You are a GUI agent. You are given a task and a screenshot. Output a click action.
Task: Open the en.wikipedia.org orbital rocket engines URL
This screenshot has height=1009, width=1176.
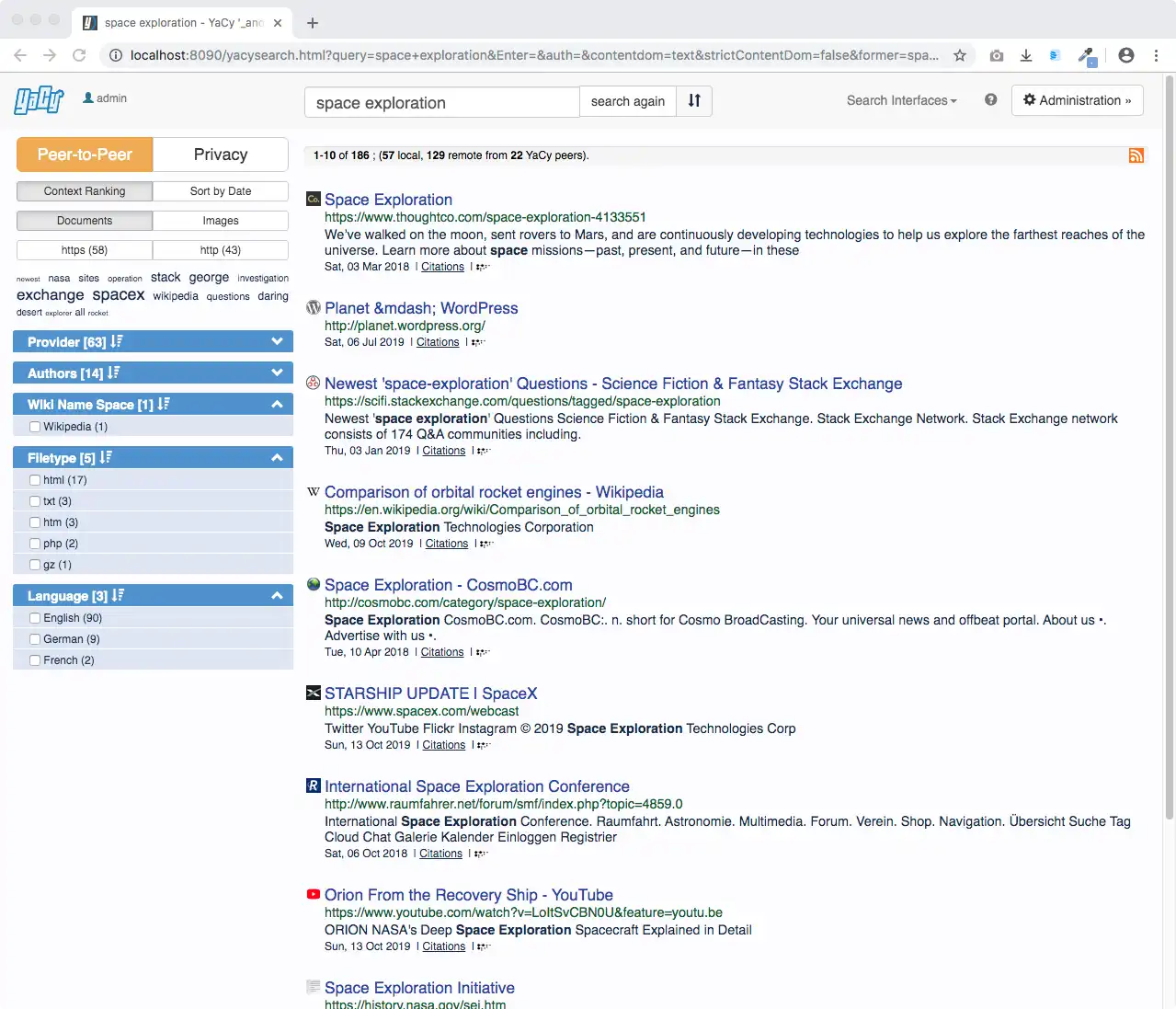[522, 510]
